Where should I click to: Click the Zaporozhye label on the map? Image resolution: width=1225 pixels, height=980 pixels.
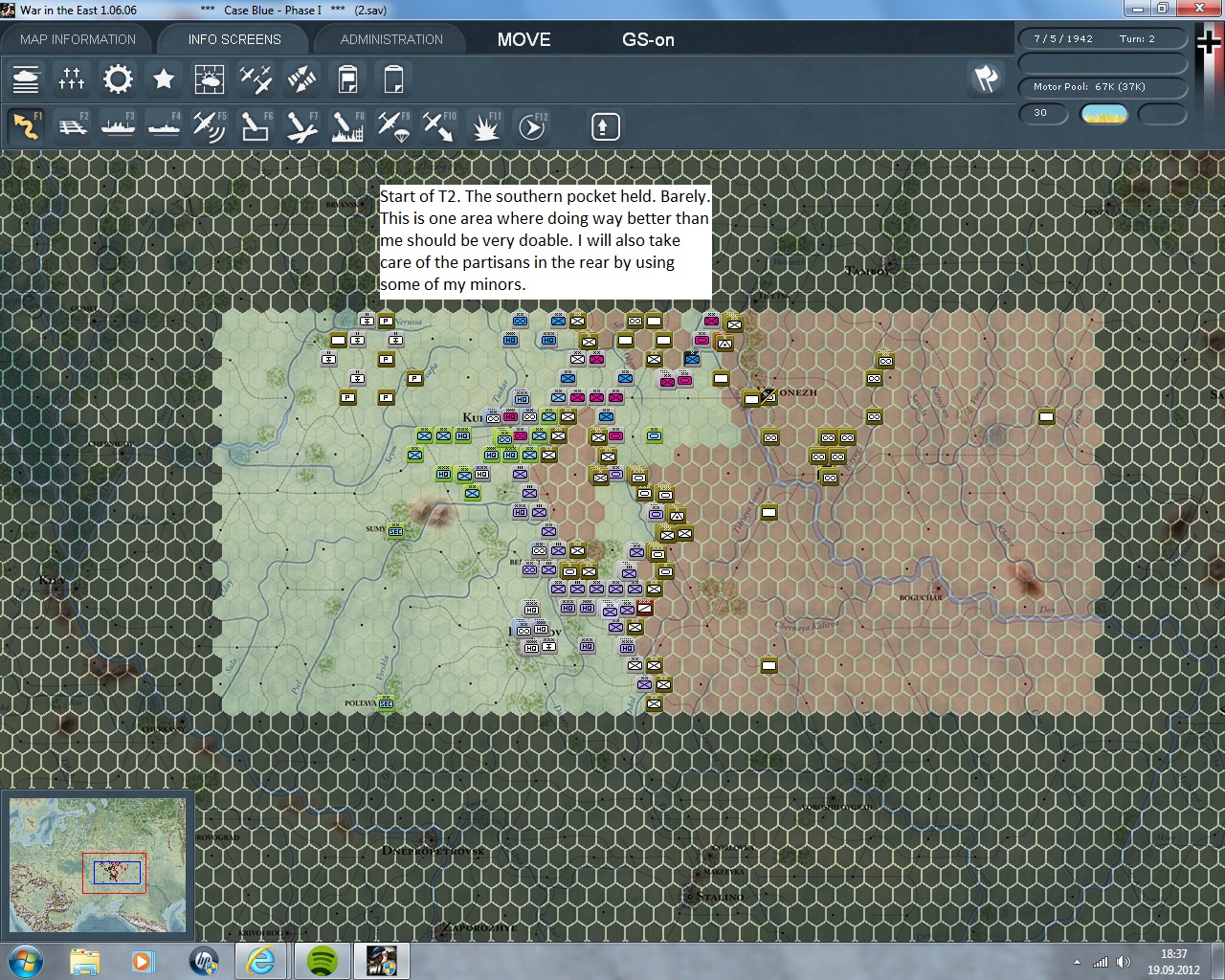pyautogui.click(x=479, y=928)
